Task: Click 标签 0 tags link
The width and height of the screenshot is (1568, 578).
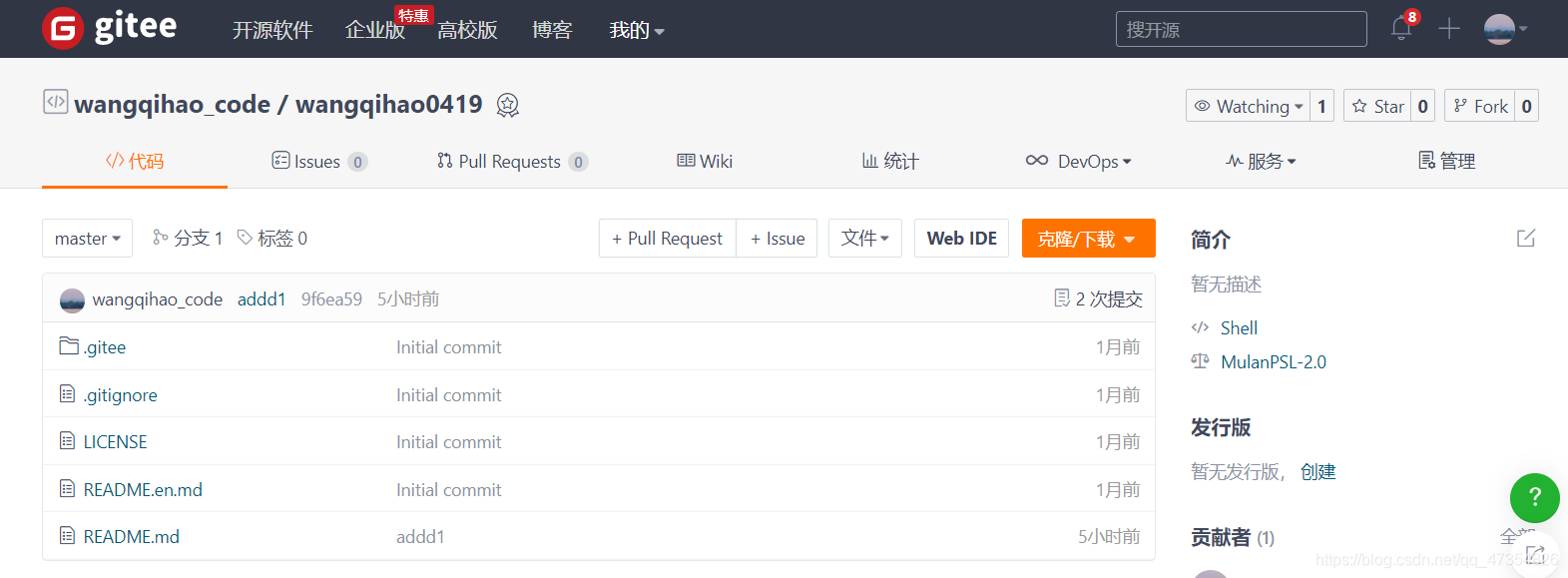Action: tap(272, 238)
